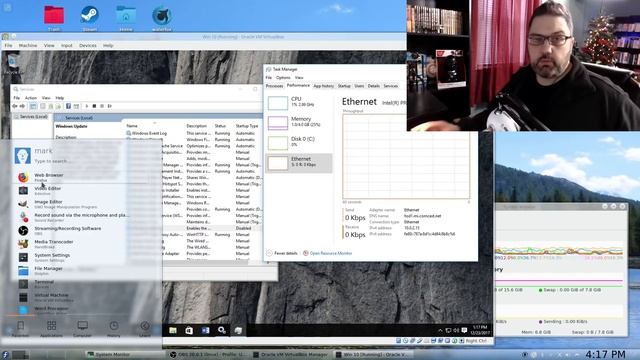Select Disk 0 (C:) performance item
640x360 pixels.
click(x=299, y=142)
